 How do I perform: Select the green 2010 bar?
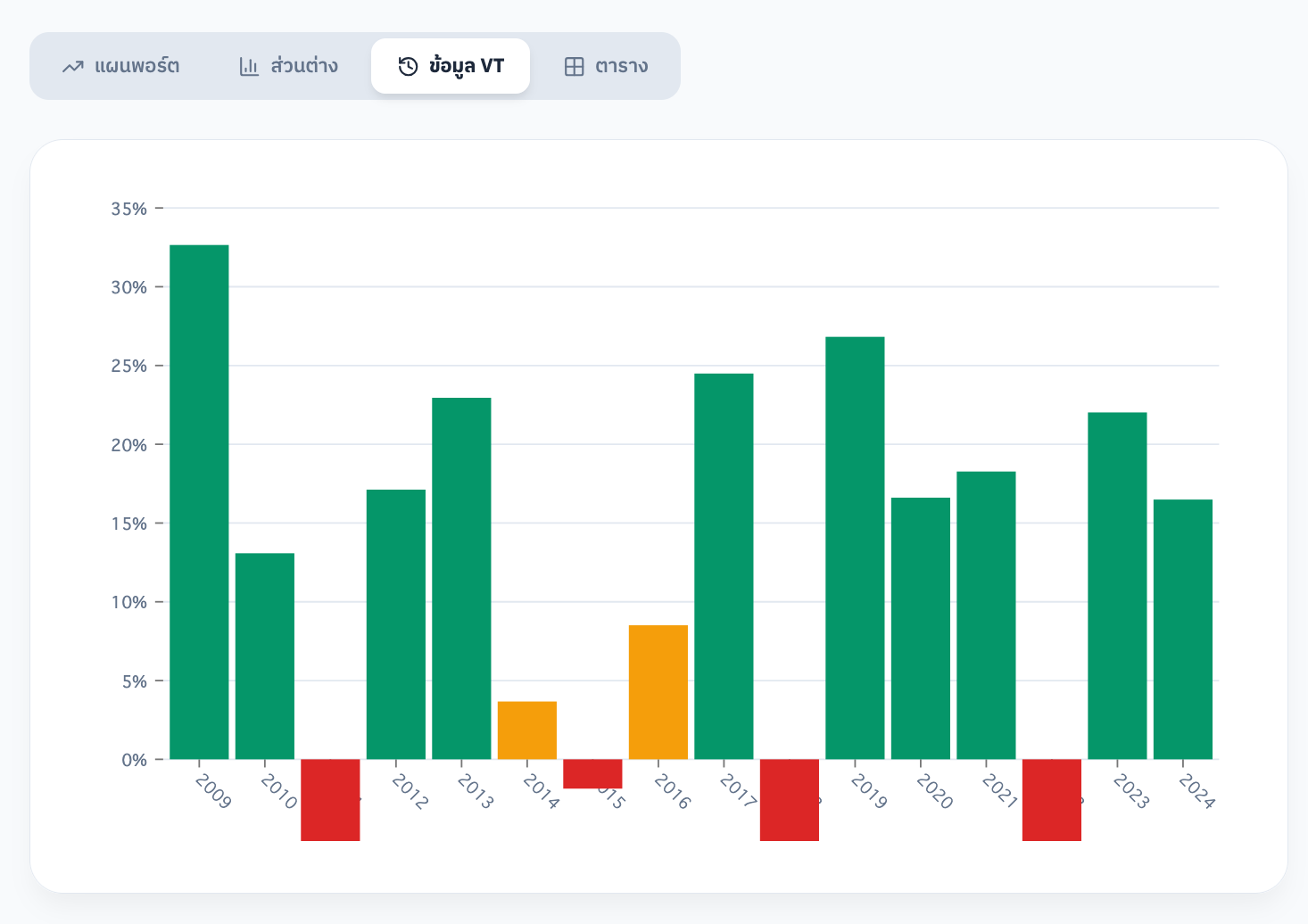coord(265,656)
